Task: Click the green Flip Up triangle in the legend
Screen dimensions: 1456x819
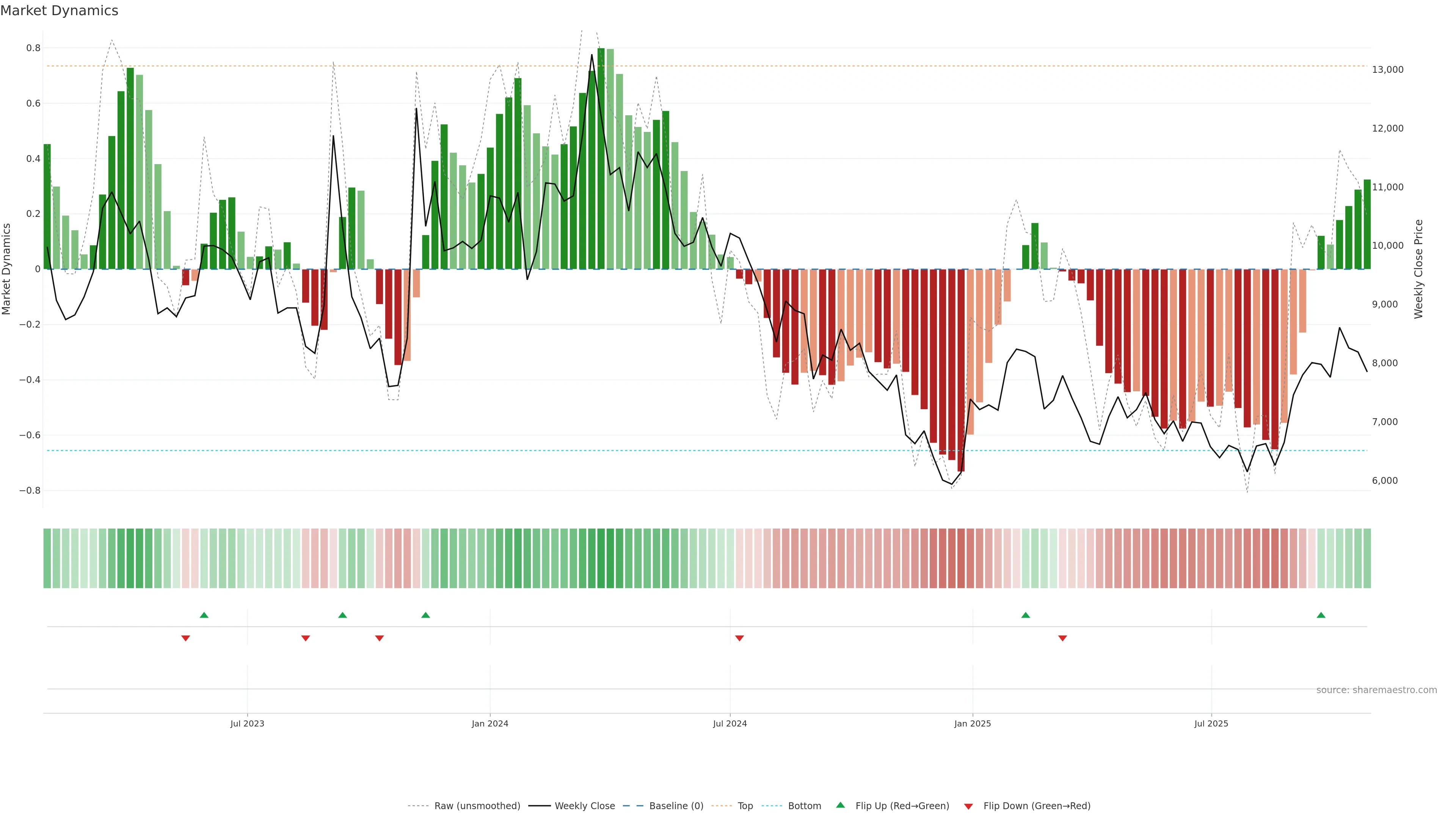Action: [841, 805]
